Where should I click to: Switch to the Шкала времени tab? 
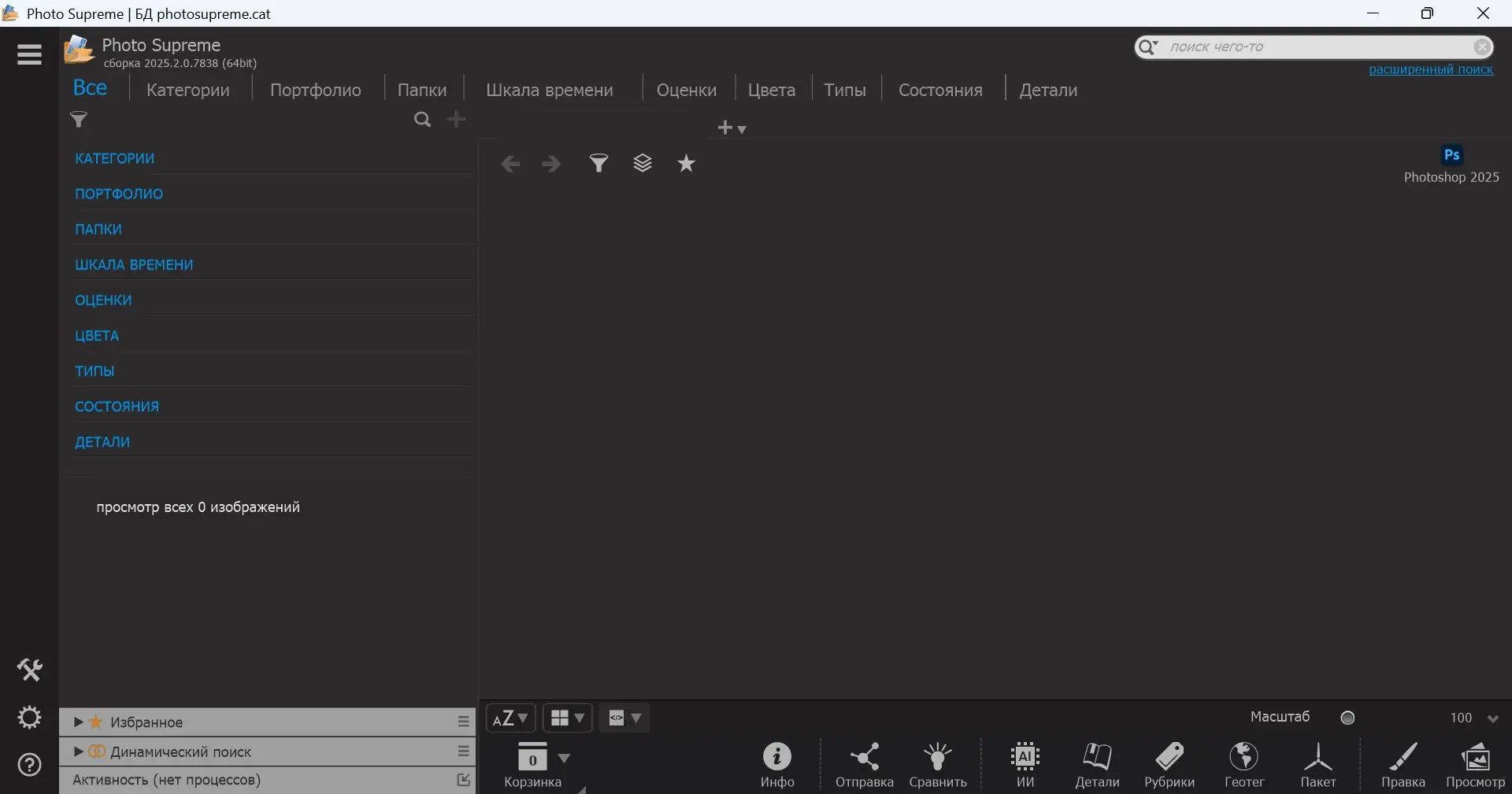click(x=549, y=90)
